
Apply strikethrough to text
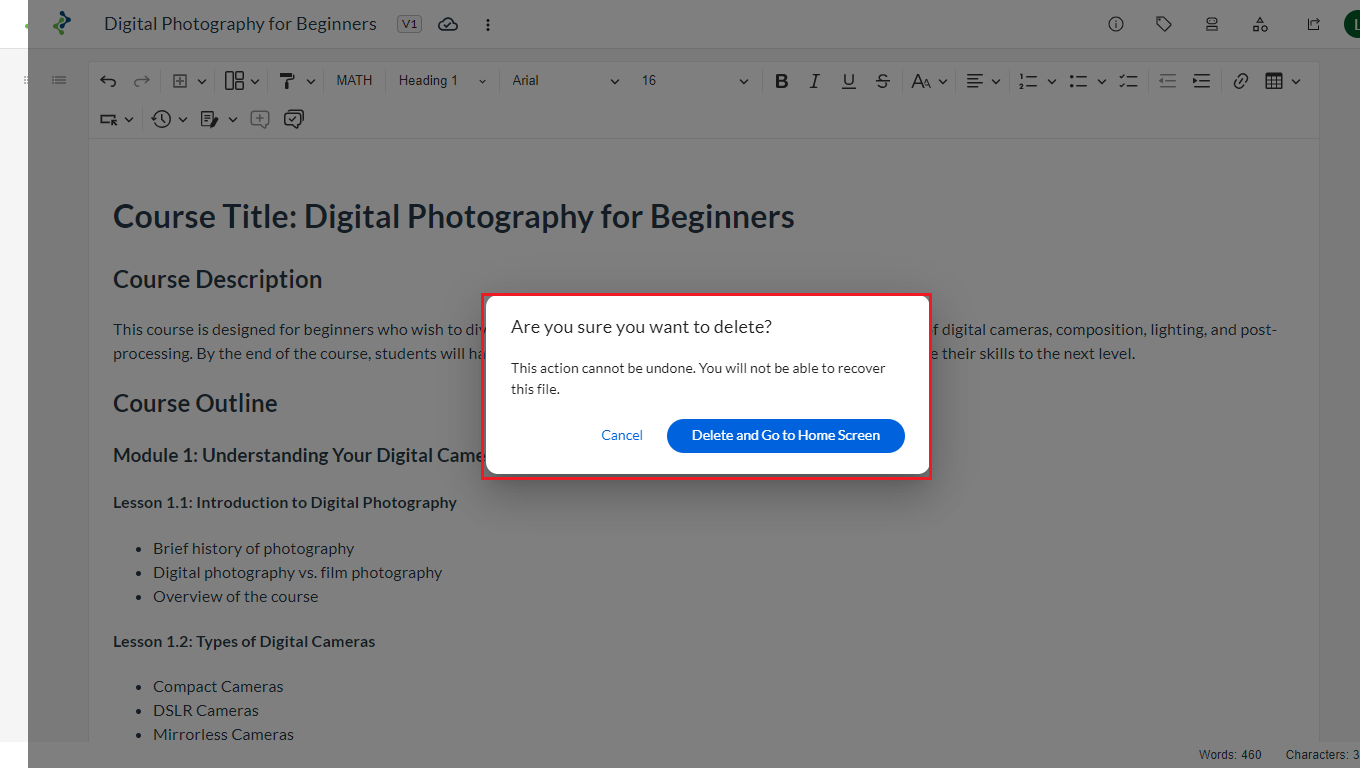(x=882, y=81)
